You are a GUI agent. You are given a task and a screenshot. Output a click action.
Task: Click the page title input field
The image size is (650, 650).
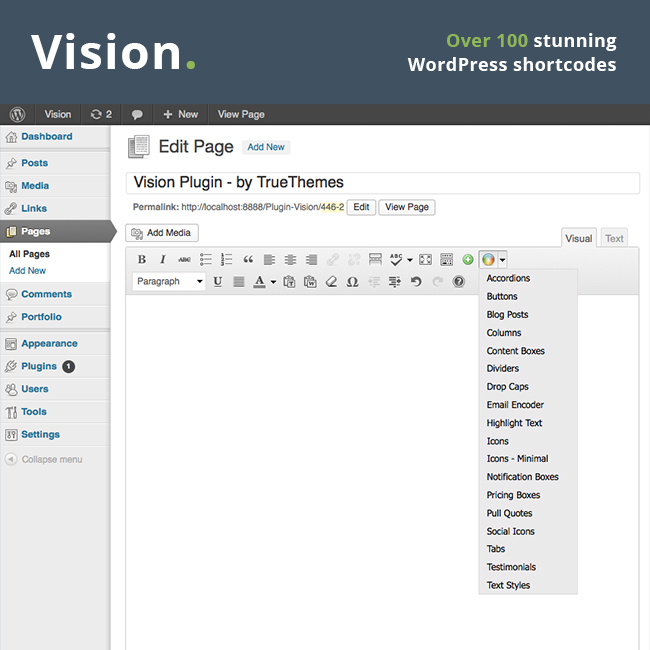tap(383, 183)
